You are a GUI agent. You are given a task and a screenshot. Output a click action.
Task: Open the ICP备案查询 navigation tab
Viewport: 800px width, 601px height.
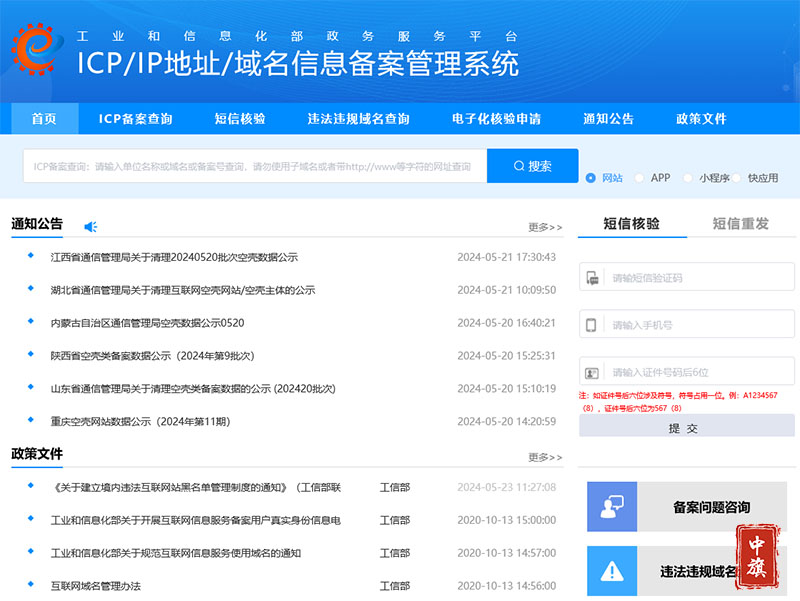137,118
